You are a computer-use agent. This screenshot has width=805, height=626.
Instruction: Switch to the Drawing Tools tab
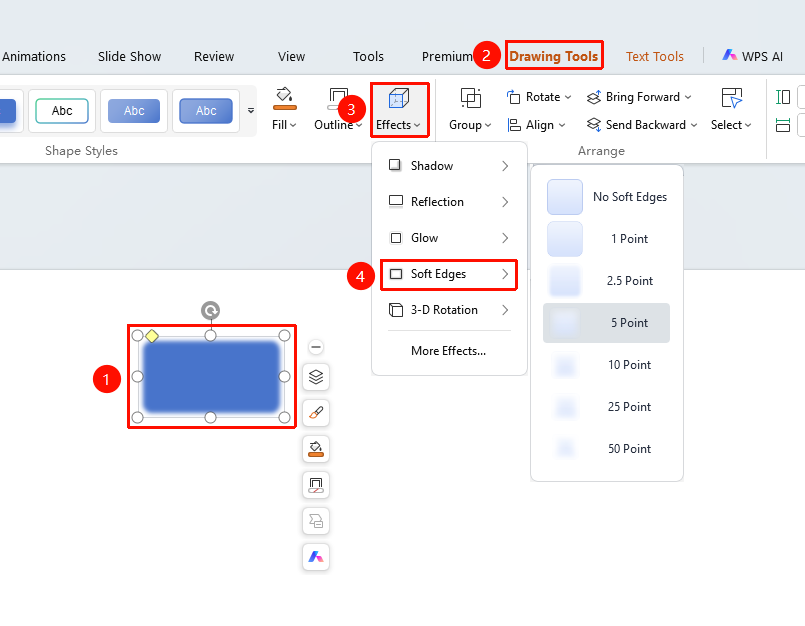[x=553, y=56]
